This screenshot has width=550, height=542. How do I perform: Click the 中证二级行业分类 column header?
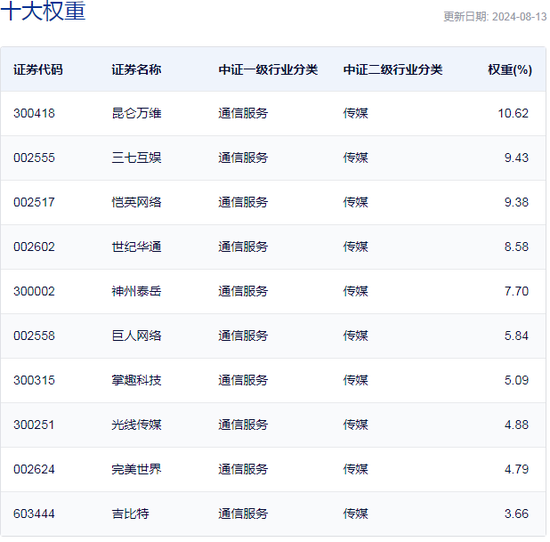393,69
